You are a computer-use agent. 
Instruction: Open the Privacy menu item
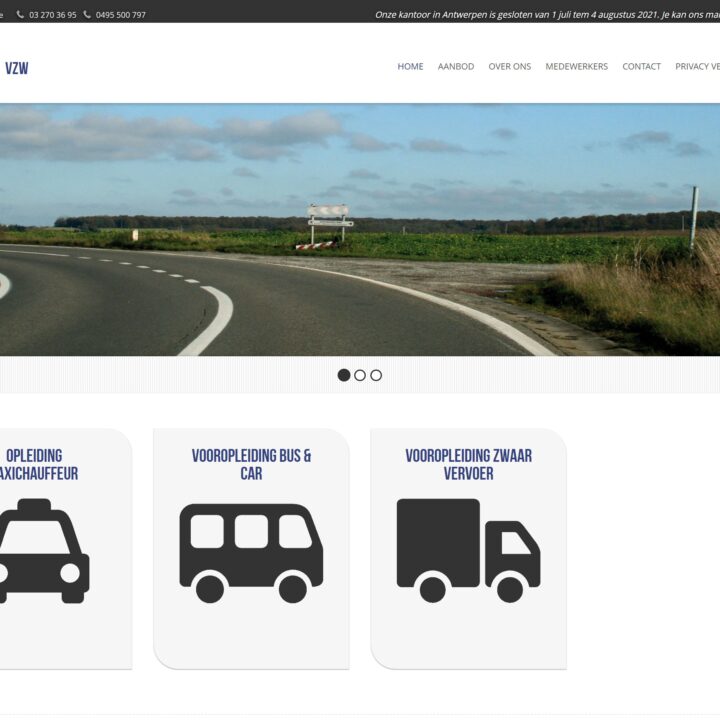pos(697,67)
